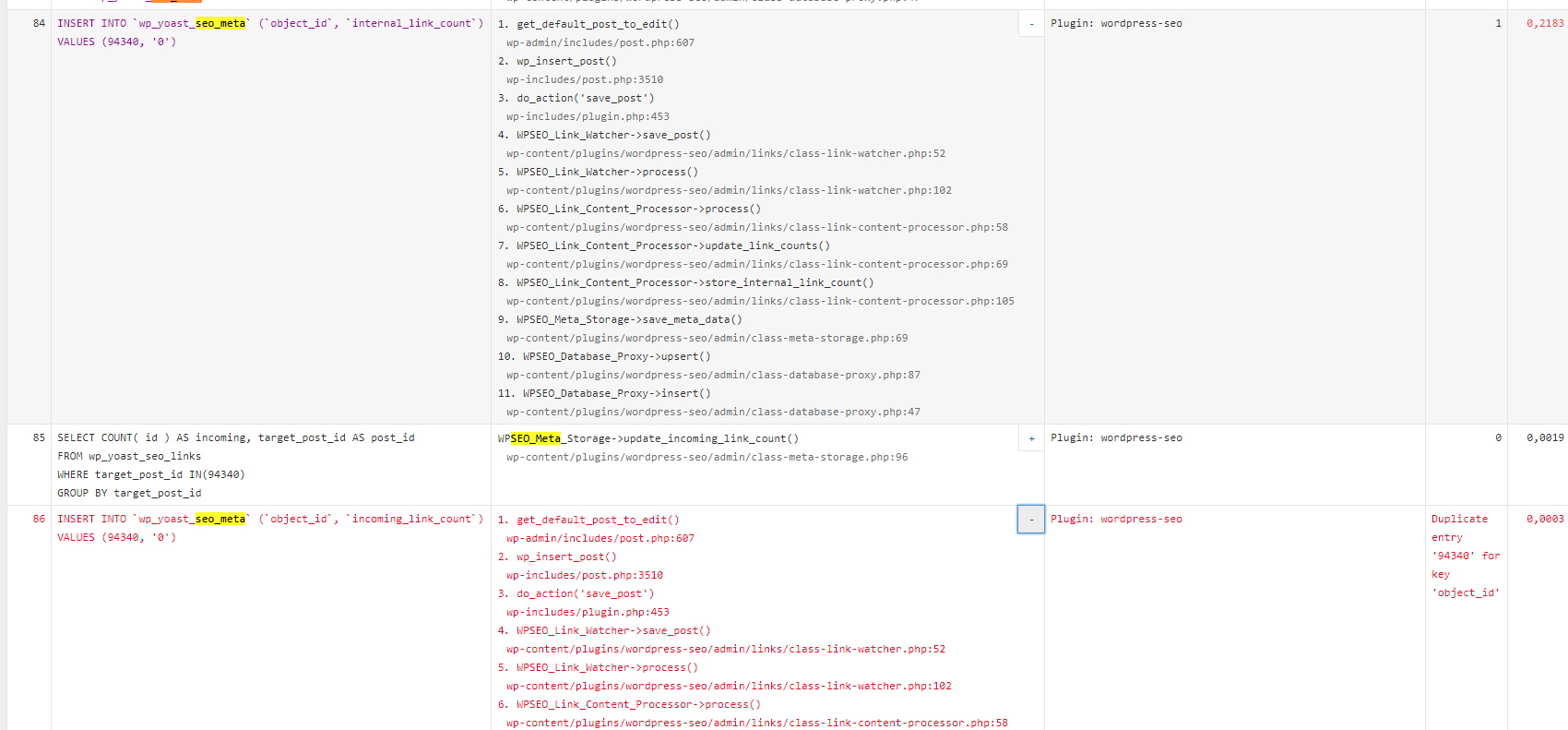This screenshot has width=1568, height=730.
Task: Expand the call stack for query 85
Action: click(1031, 438)
